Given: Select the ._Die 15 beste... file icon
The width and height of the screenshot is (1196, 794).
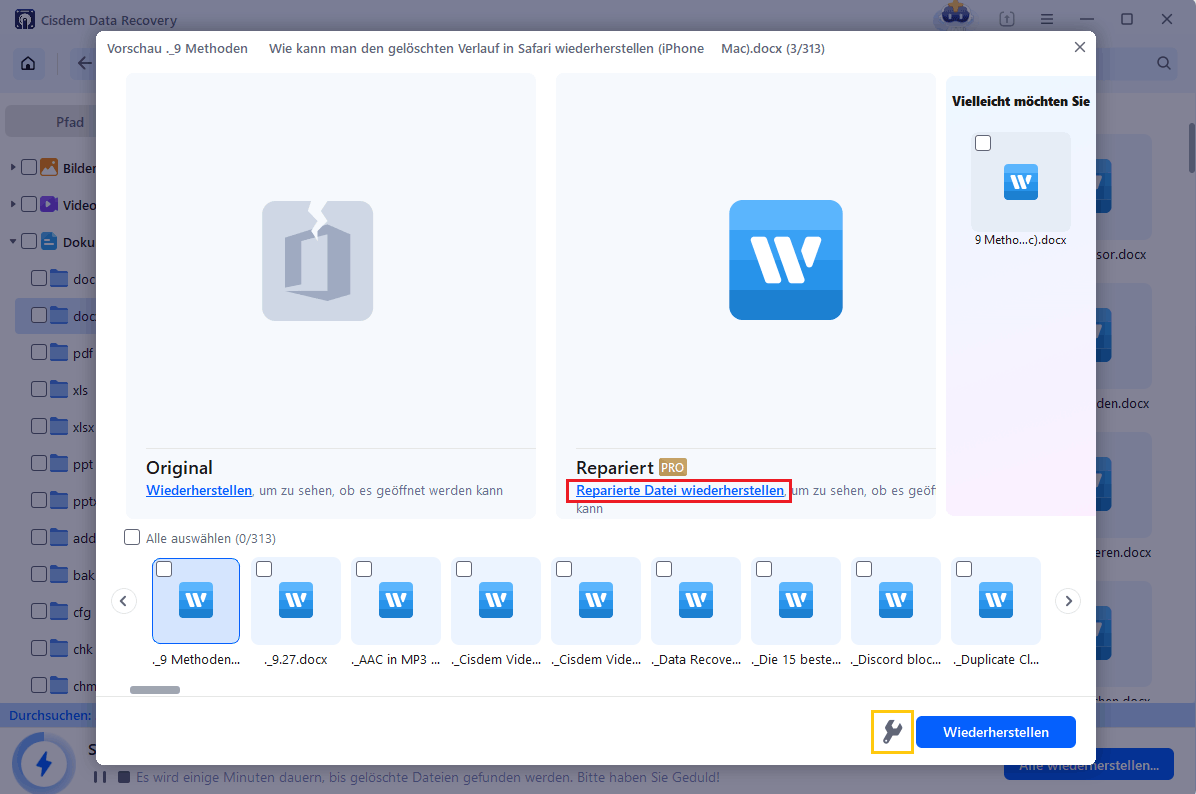Looking at the screenshot, I should (796, 600).
